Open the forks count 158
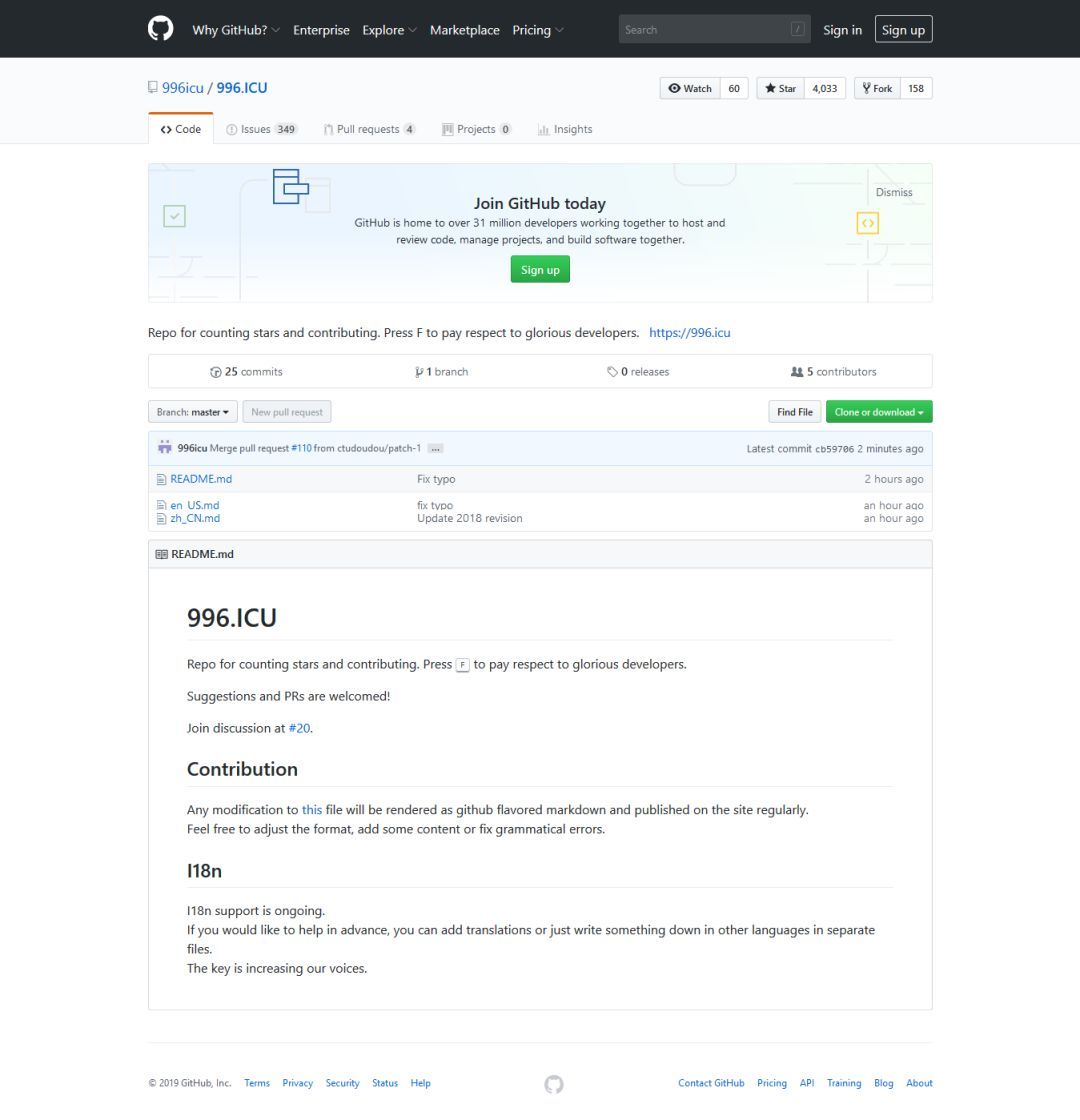1080x1120 pixels. click(x=916, y=89)
